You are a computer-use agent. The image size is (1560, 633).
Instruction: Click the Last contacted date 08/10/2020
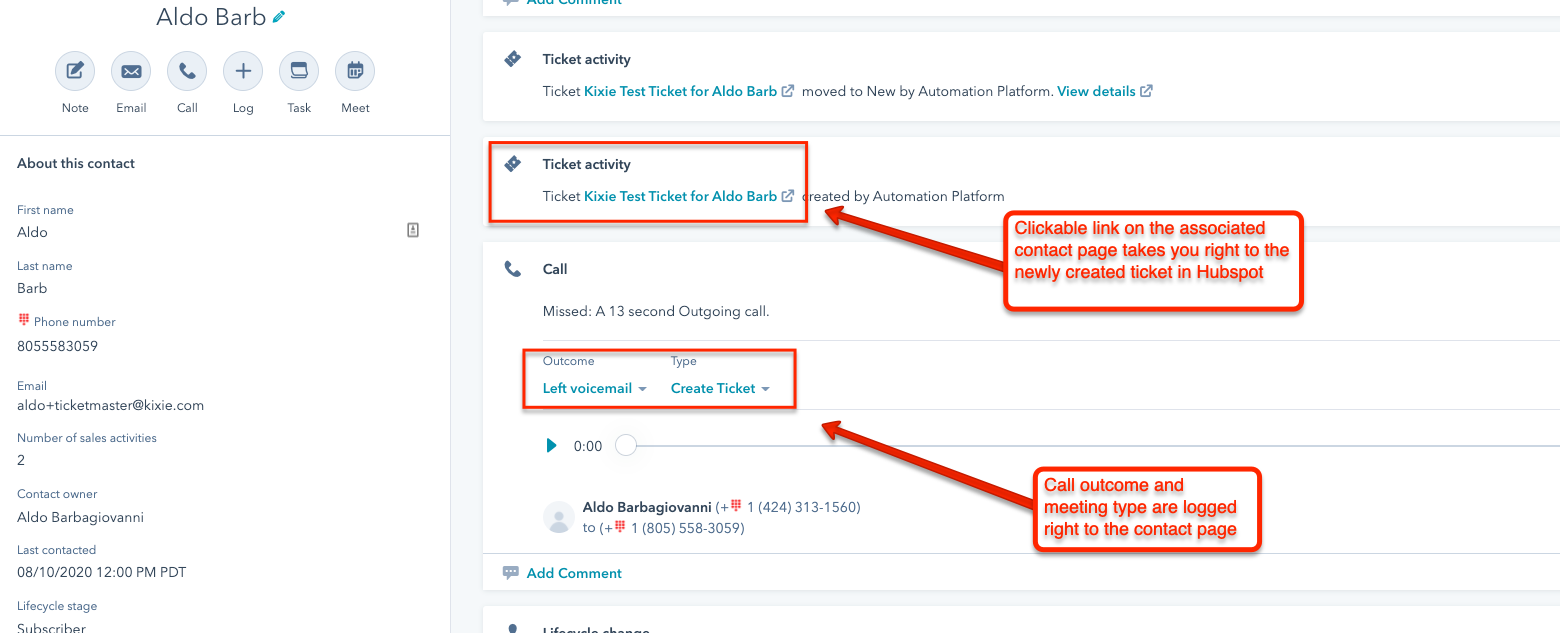point(101,573)
